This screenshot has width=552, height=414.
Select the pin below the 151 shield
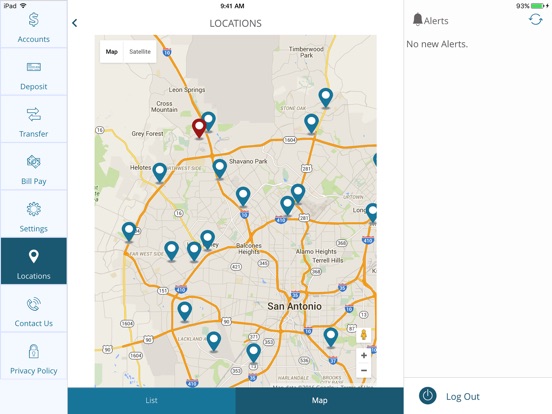pyautogui.click(x=185, y=312)
